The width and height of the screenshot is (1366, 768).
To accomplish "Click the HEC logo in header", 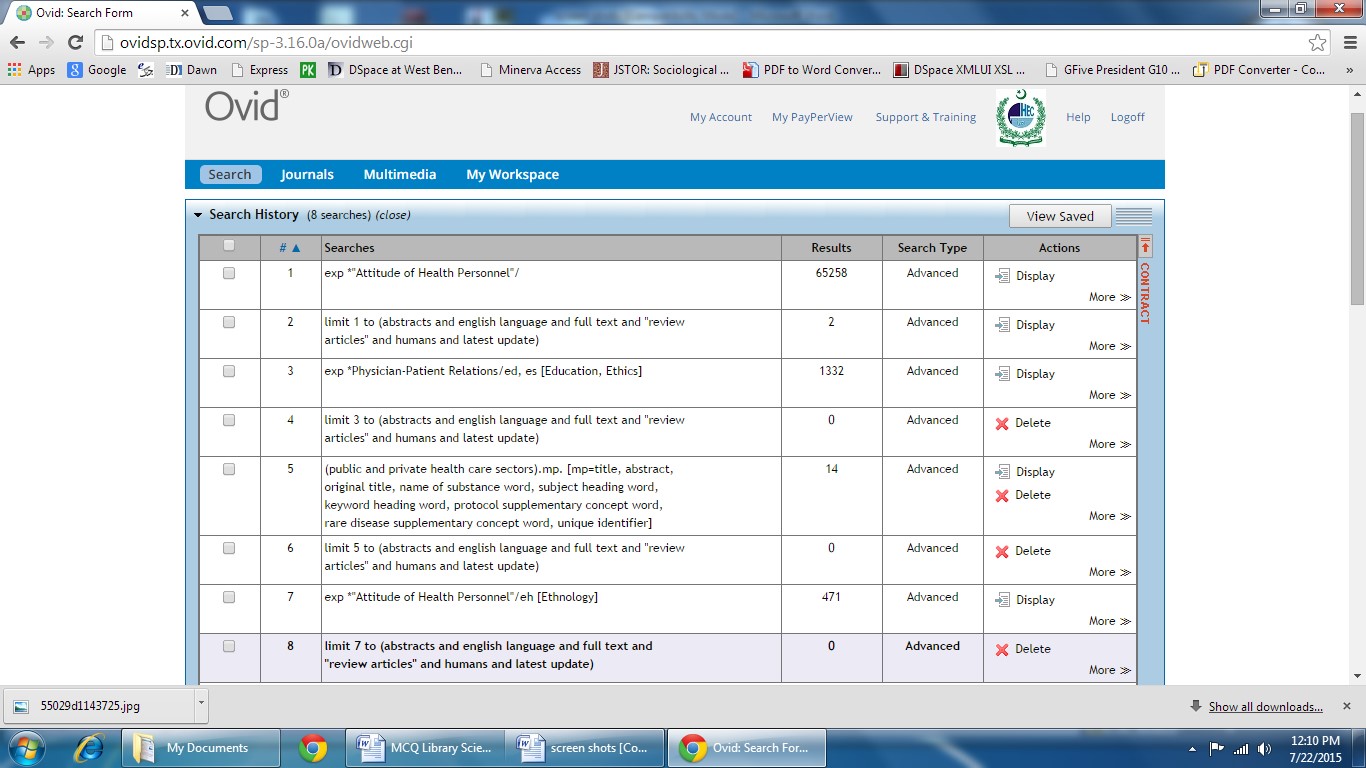I will tap(1021, 117).
